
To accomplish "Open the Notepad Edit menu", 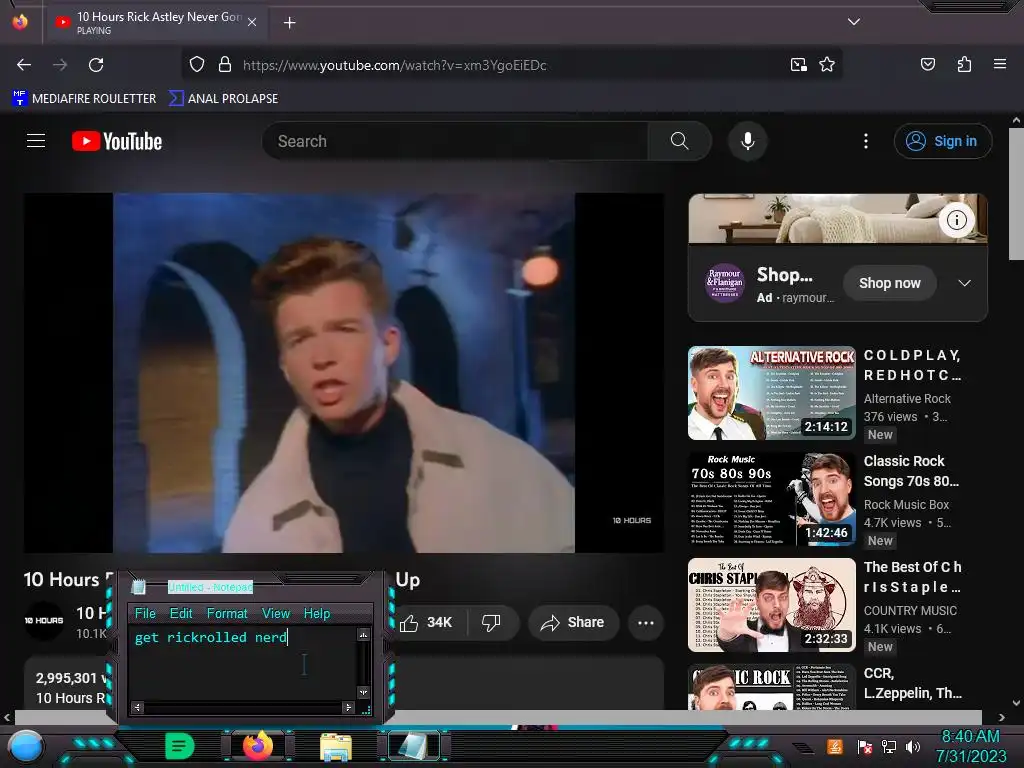I will coord(181,613).
